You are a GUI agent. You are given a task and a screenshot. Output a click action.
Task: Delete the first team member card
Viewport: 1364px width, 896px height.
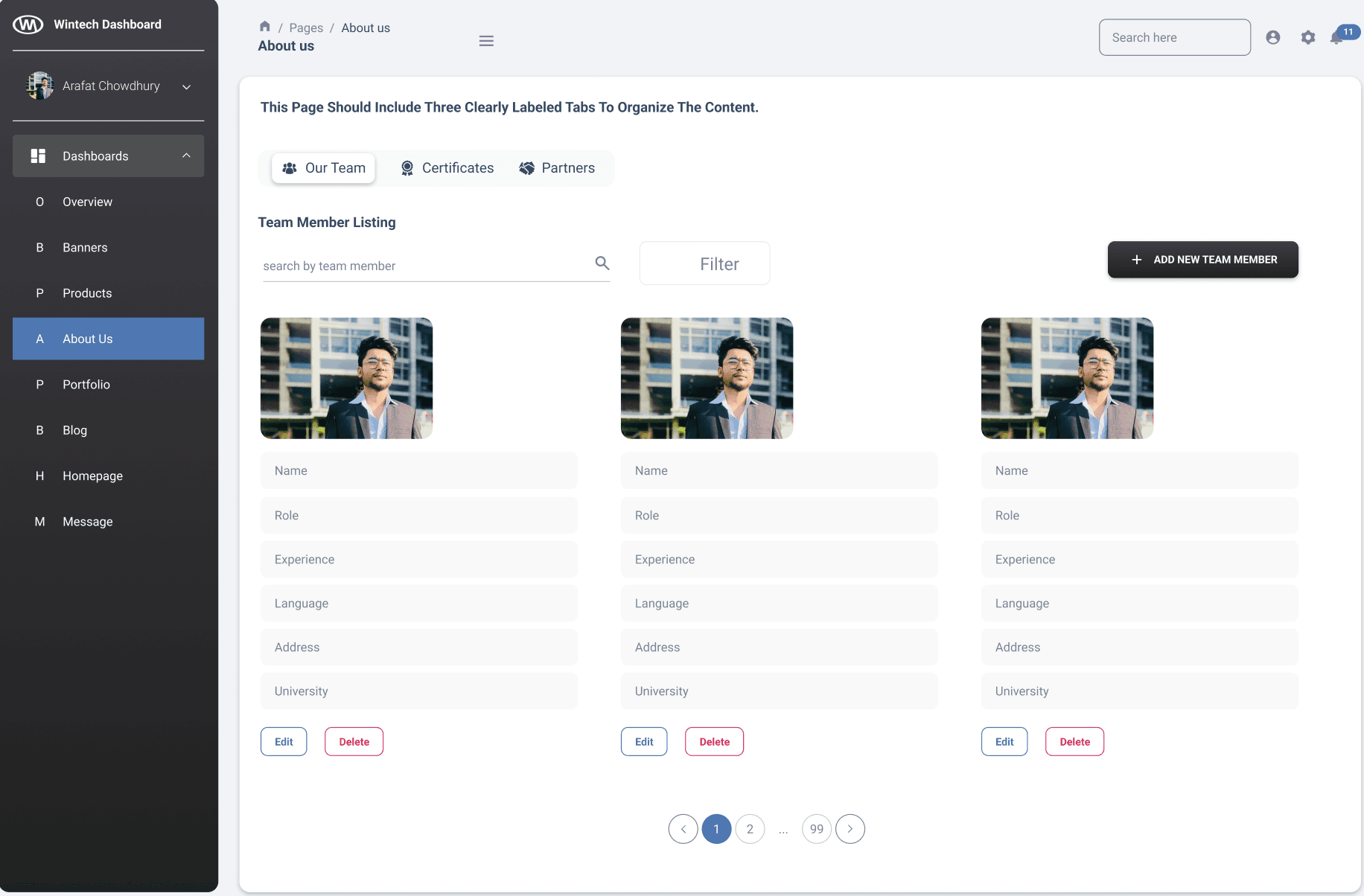tap(354, 742)
